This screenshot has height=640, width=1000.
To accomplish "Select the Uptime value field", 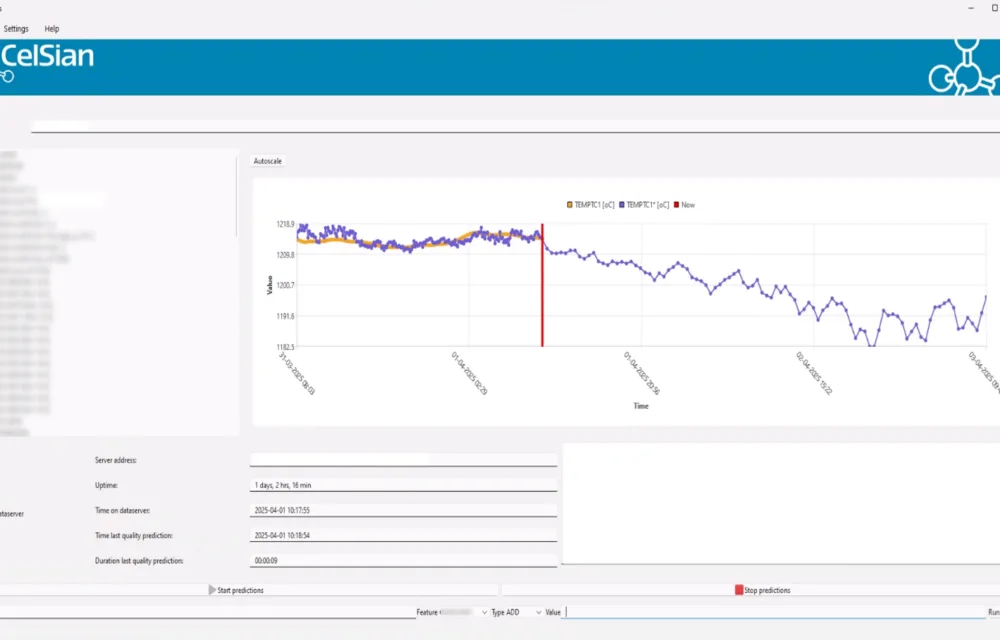I will coord(403,485).
